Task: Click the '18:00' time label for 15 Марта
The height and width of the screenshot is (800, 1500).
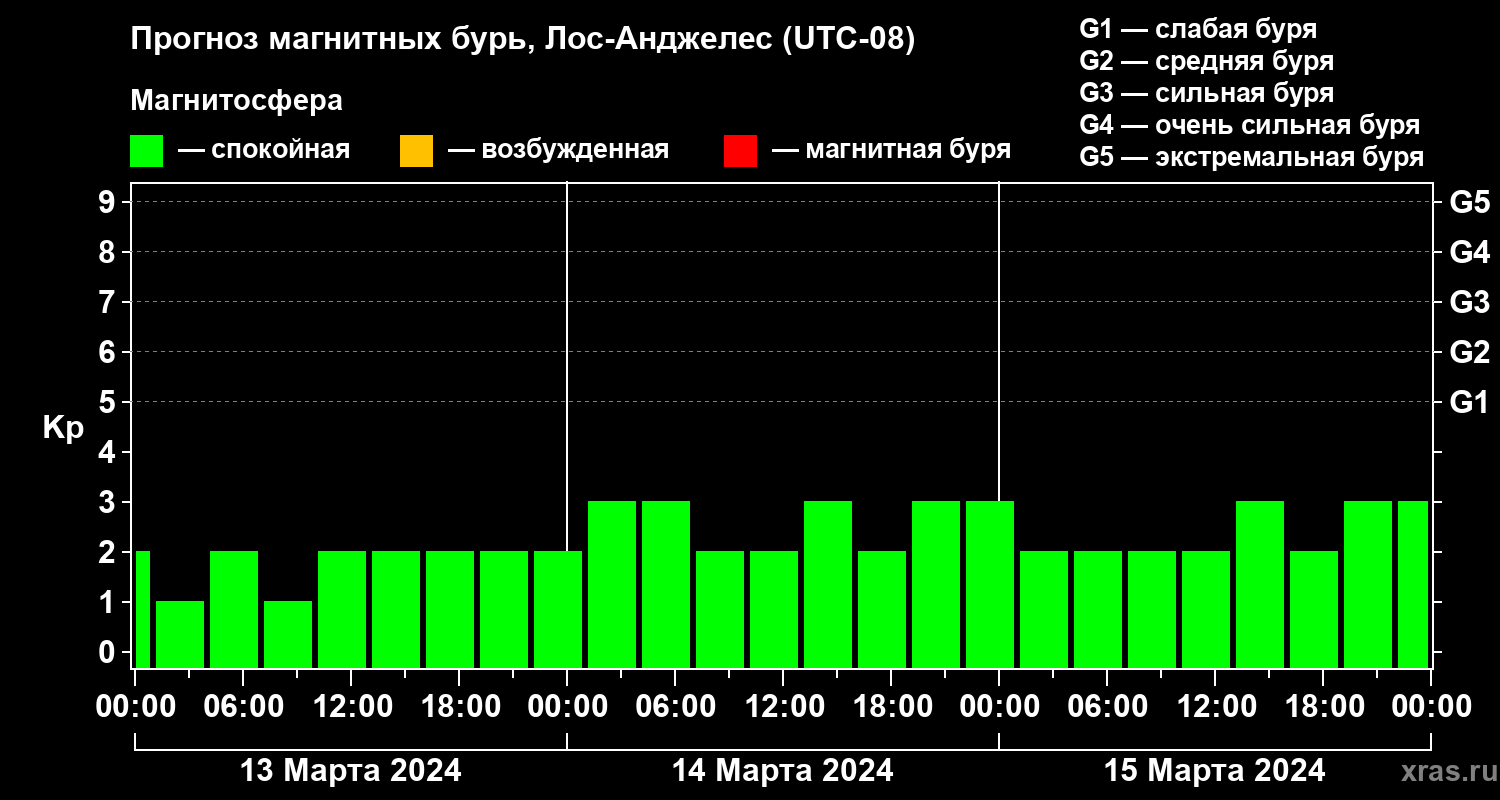Action: (1323, 706)
